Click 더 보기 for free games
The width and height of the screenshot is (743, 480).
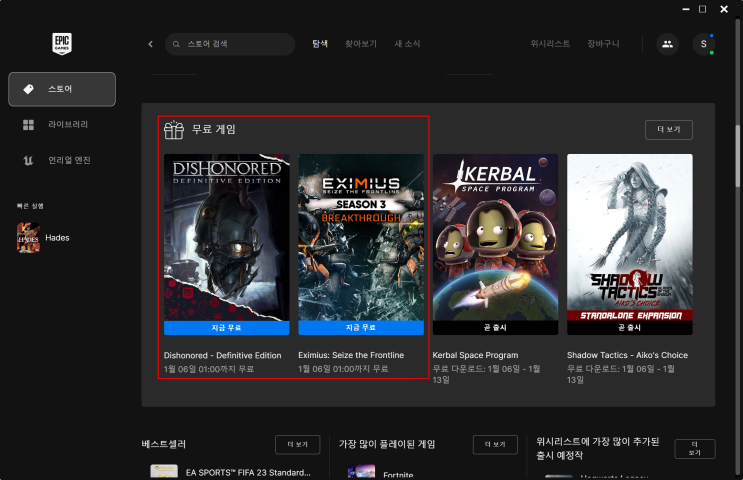669,130
